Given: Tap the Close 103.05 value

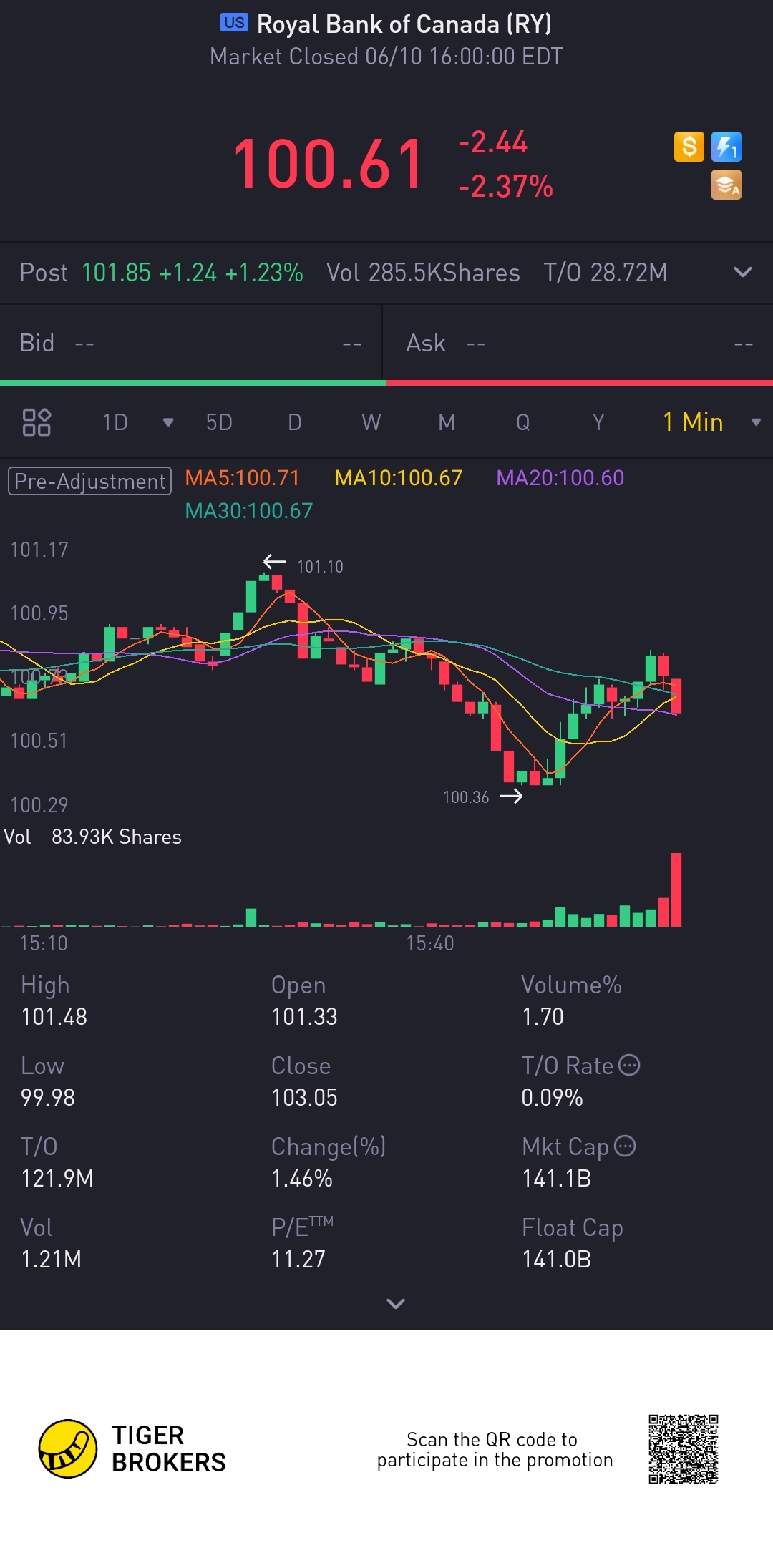Looking at the screenshot, I should 304,1098.
